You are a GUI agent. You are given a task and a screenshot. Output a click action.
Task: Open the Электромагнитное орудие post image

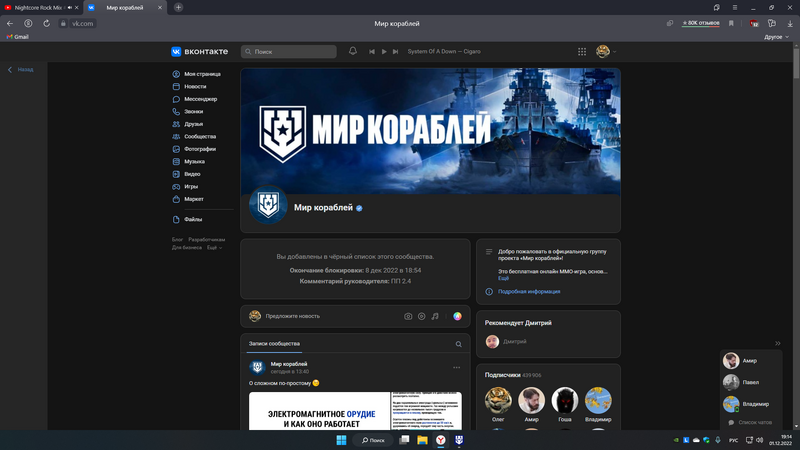[356, 411]
